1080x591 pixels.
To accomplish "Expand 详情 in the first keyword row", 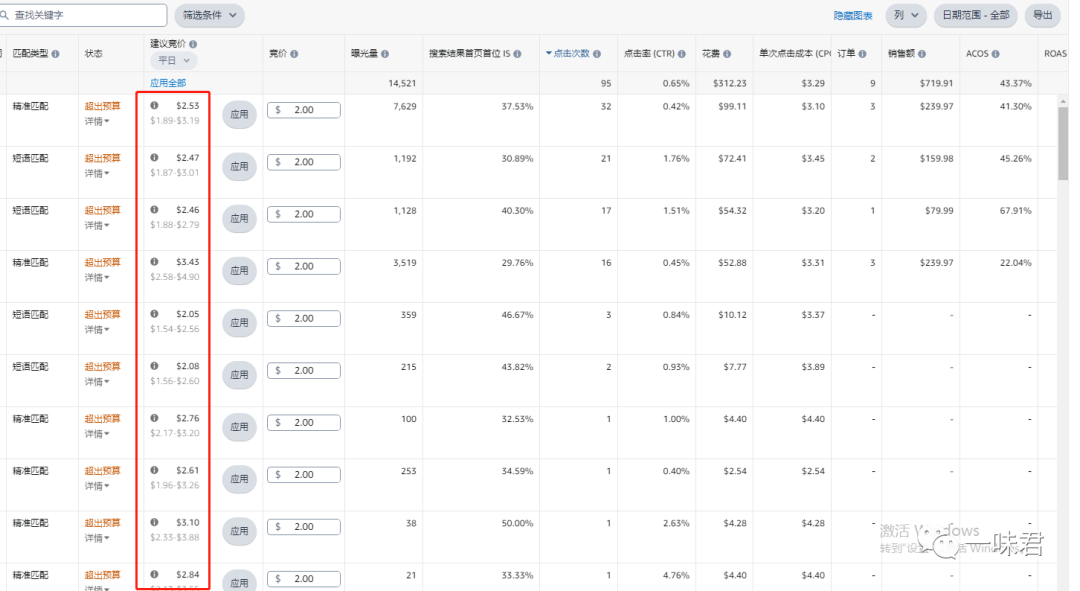I will [94, 121].
